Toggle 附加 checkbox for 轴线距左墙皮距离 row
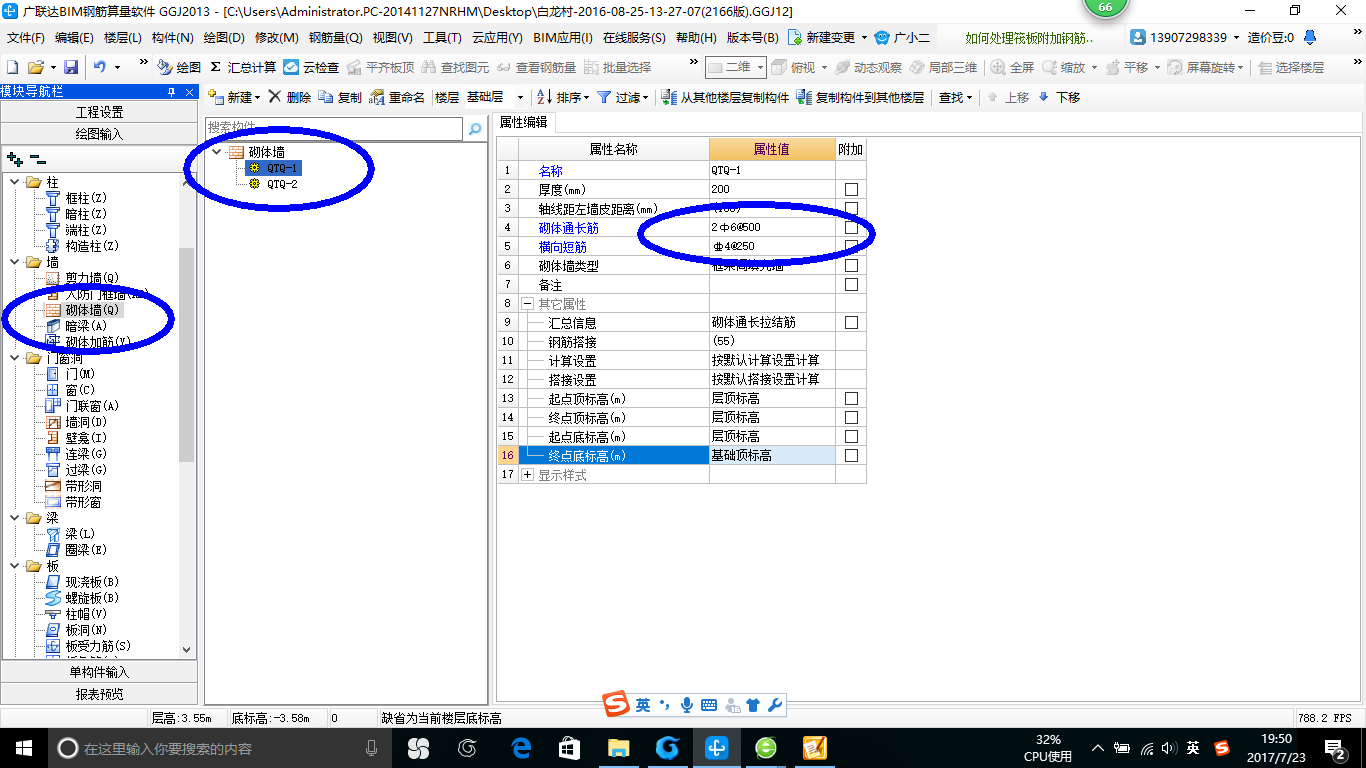Screen dimensions: 1366x768 [x=851, y=208]
